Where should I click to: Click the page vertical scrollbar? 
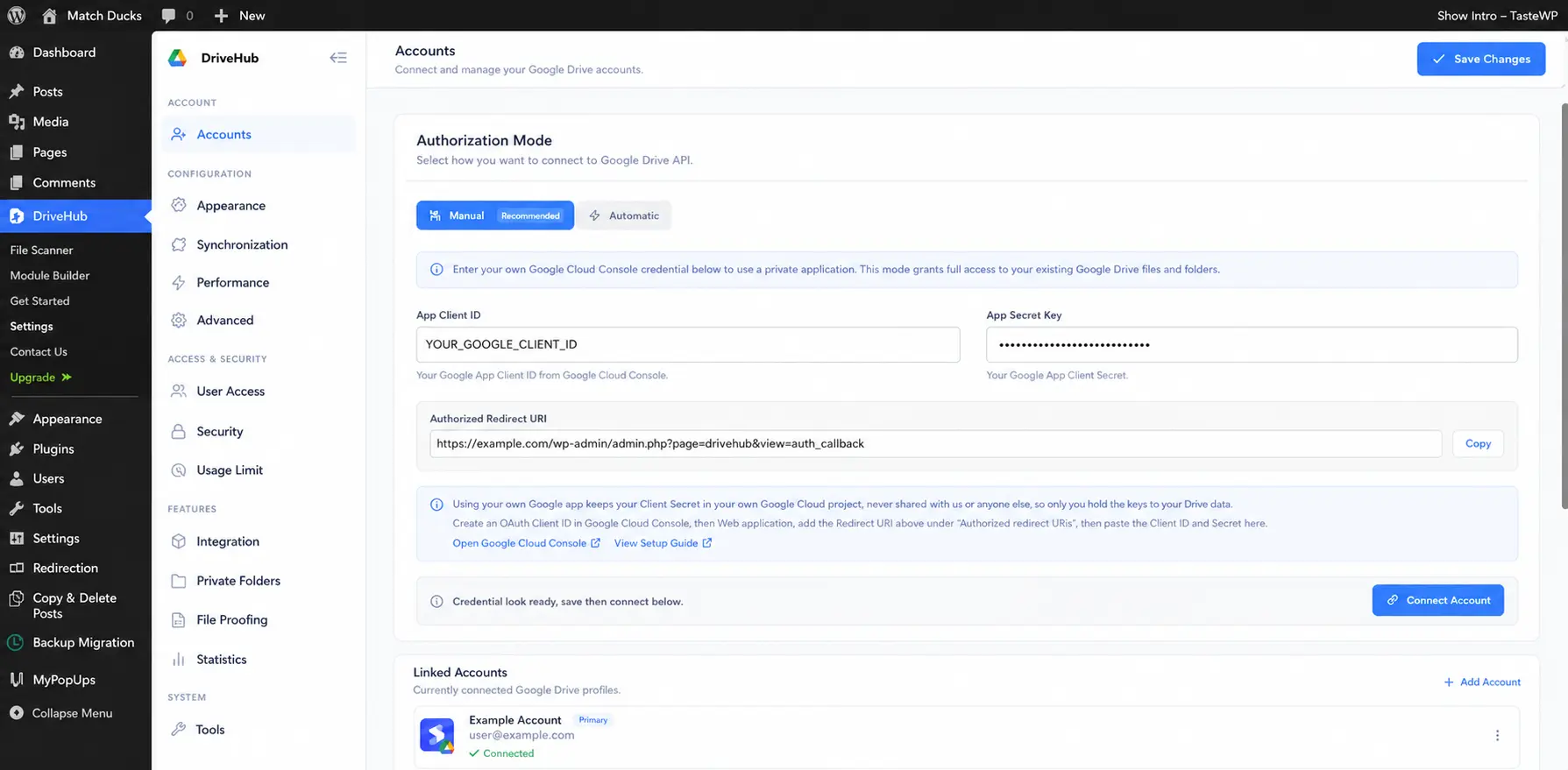[x=1564, y=305]
